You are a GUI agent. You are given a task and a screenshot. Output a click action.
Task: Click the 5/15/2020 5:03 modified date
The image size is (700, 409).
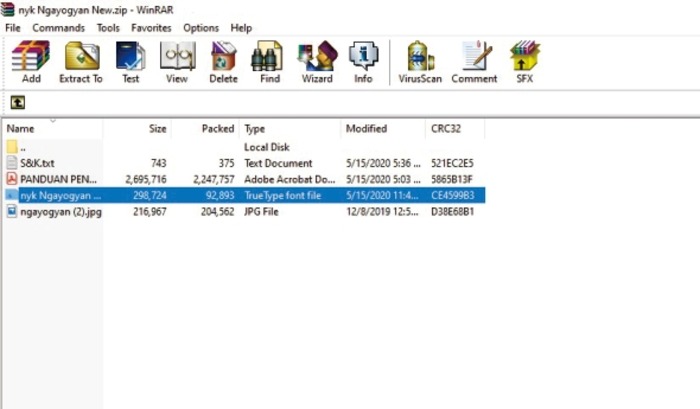click(383, 179)
